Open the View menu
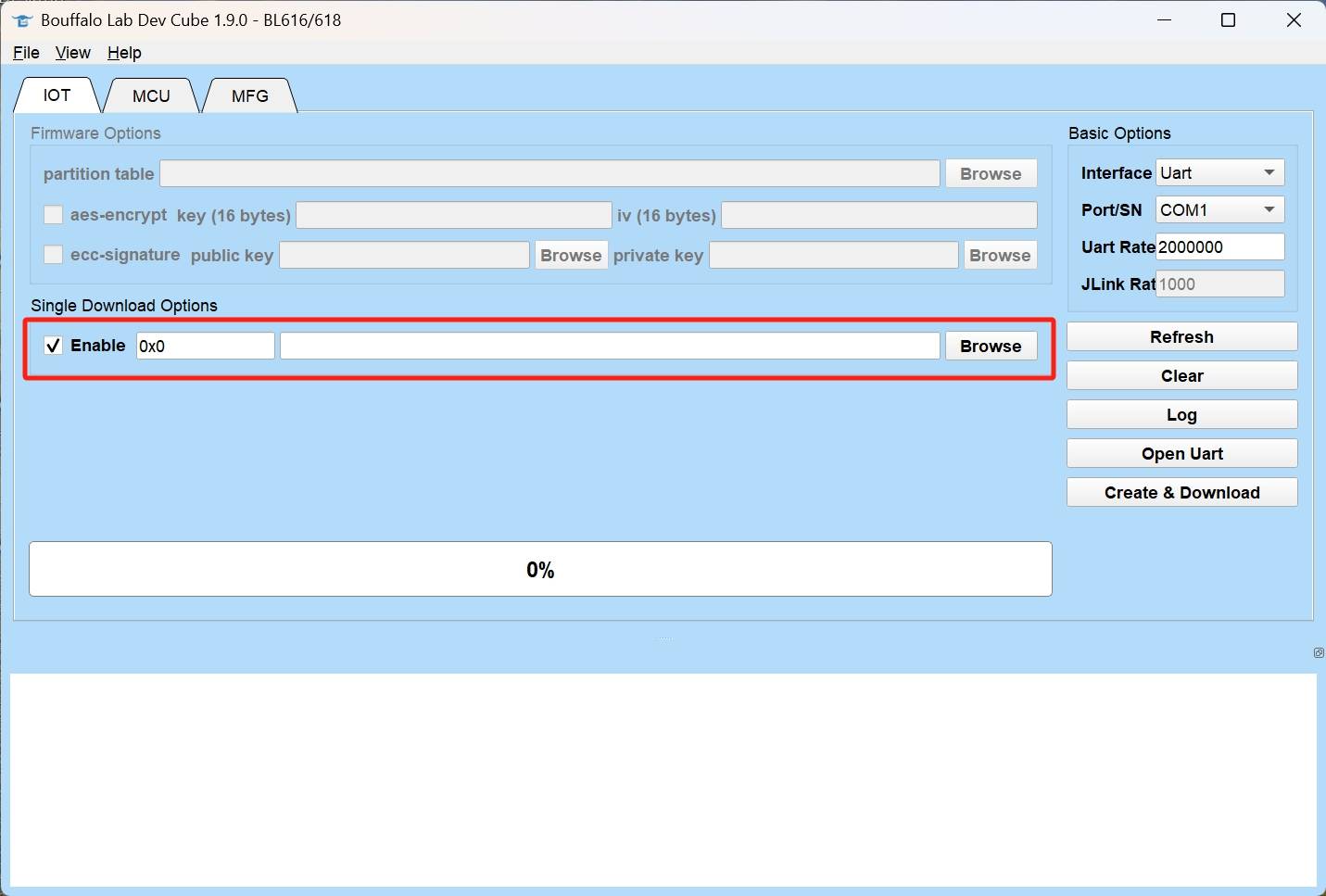 tap(72, 53)
